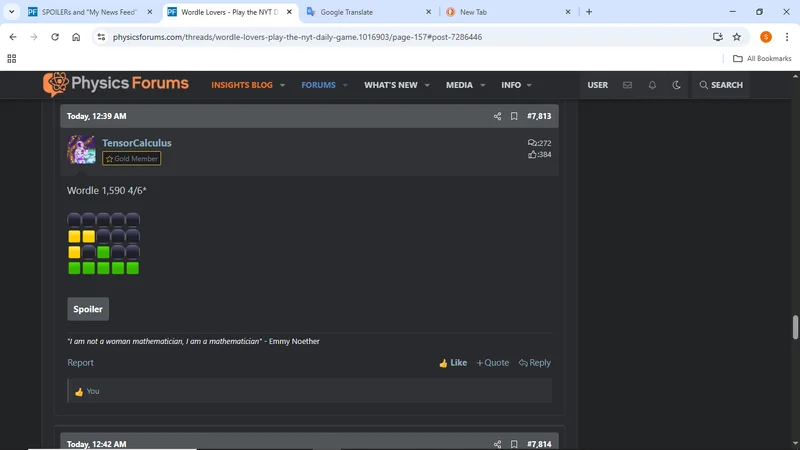Open a new browser tab
The width and height of the screenshot is (800, 450).
click(589, 12)
